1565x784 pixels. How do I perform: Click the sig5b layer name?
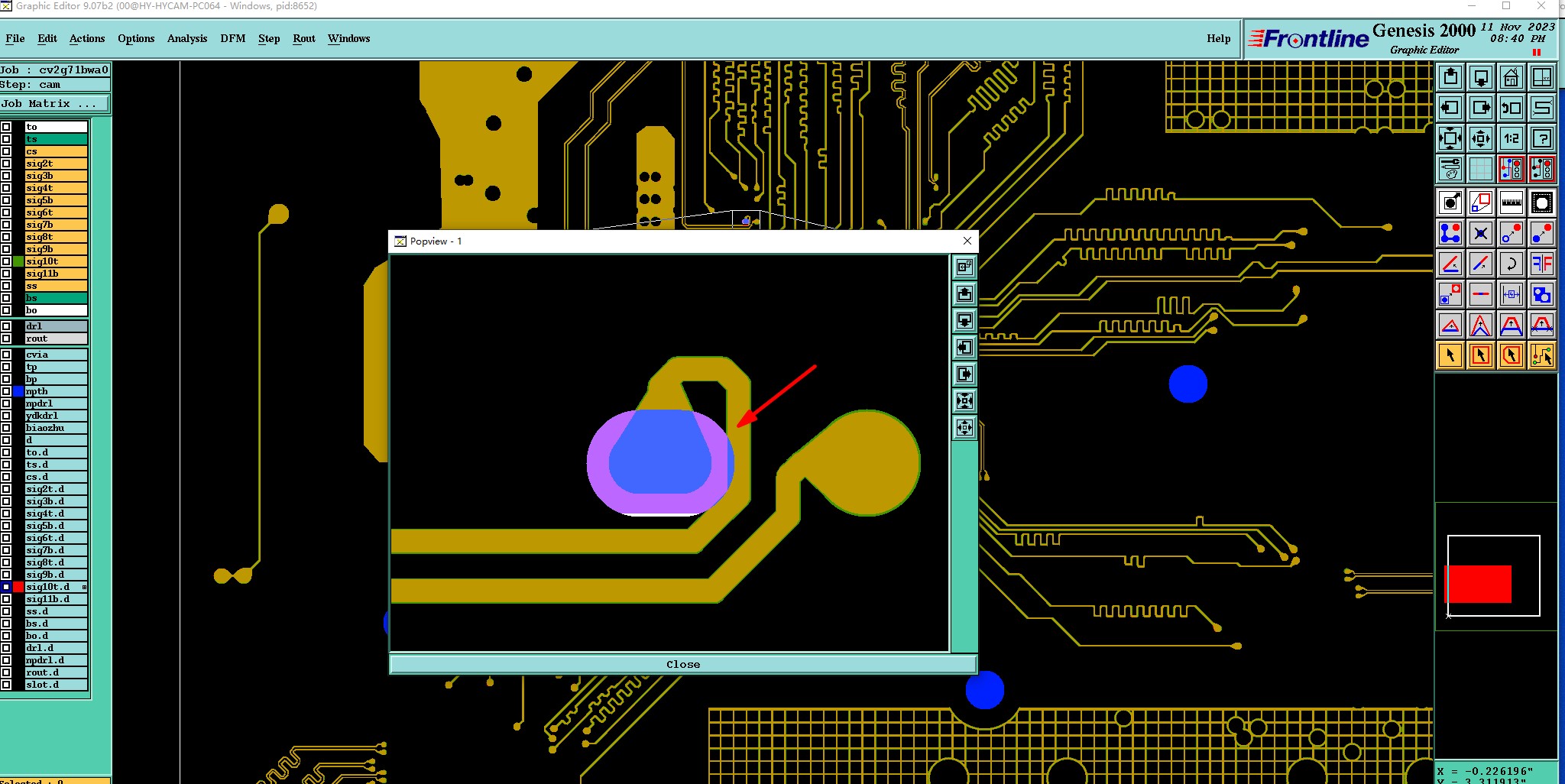pyautogui.click(x=57, y=200)
